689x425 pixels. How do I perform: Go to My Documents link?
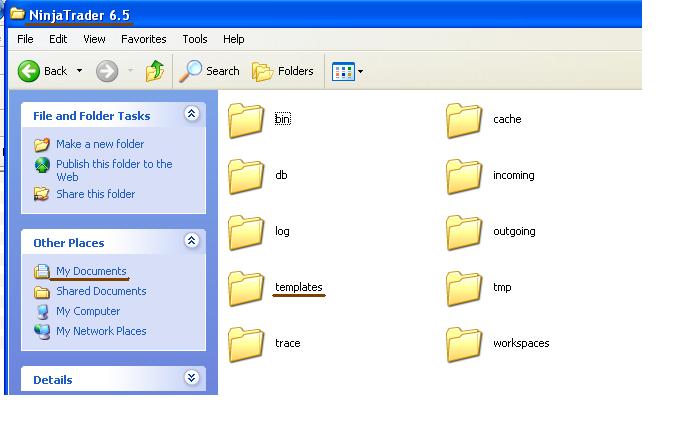click(x=91, y=271)
